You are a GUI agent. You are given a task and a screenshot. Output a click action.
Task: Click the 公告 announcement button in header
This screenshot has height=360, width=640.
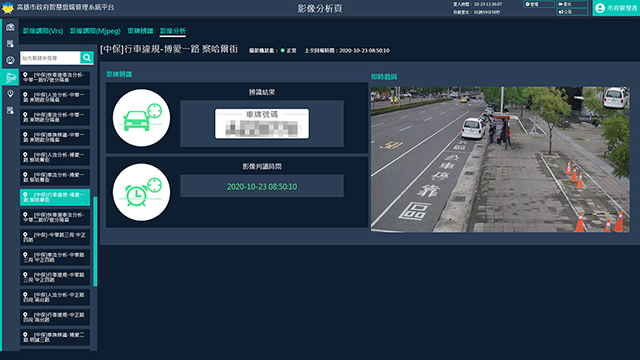click(572, 12)
